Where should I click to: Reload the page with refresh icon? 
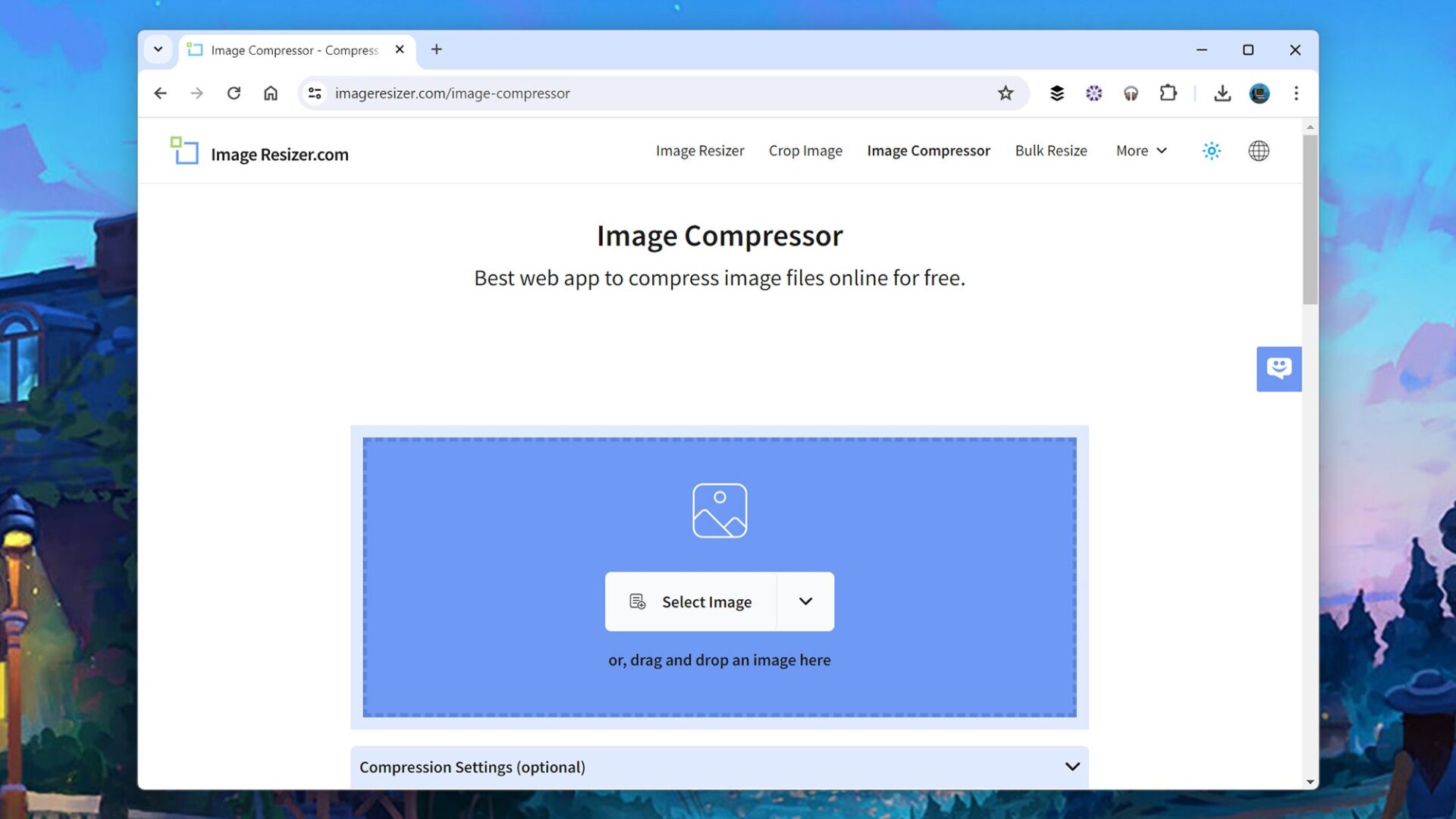tap(234, 93)
